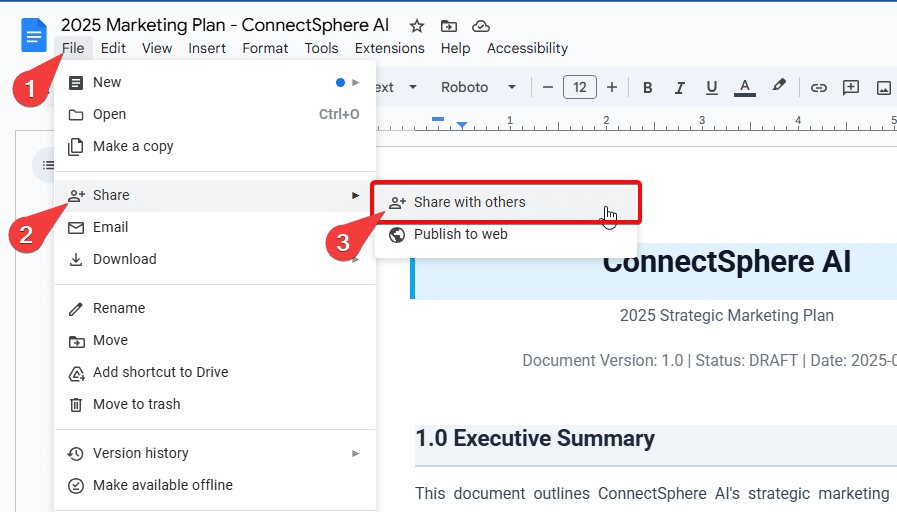
Task: Choose Make a copy
Action: pos(215,146)
